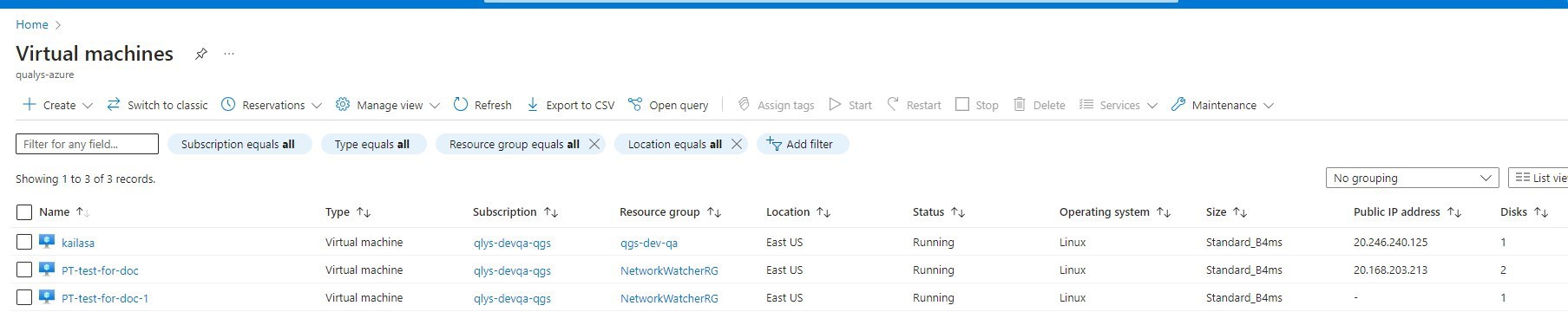Open the PT-test-for-doc-1 virtual machine link

point(105,298)
